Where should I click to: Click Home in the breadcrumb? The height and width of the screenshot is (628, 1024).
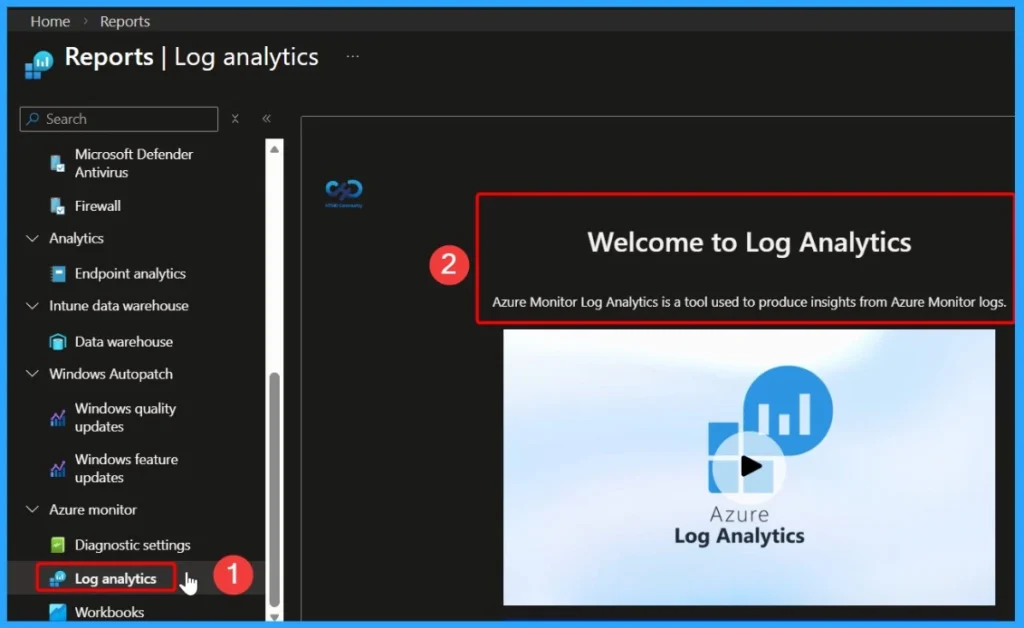click(49, 20)
